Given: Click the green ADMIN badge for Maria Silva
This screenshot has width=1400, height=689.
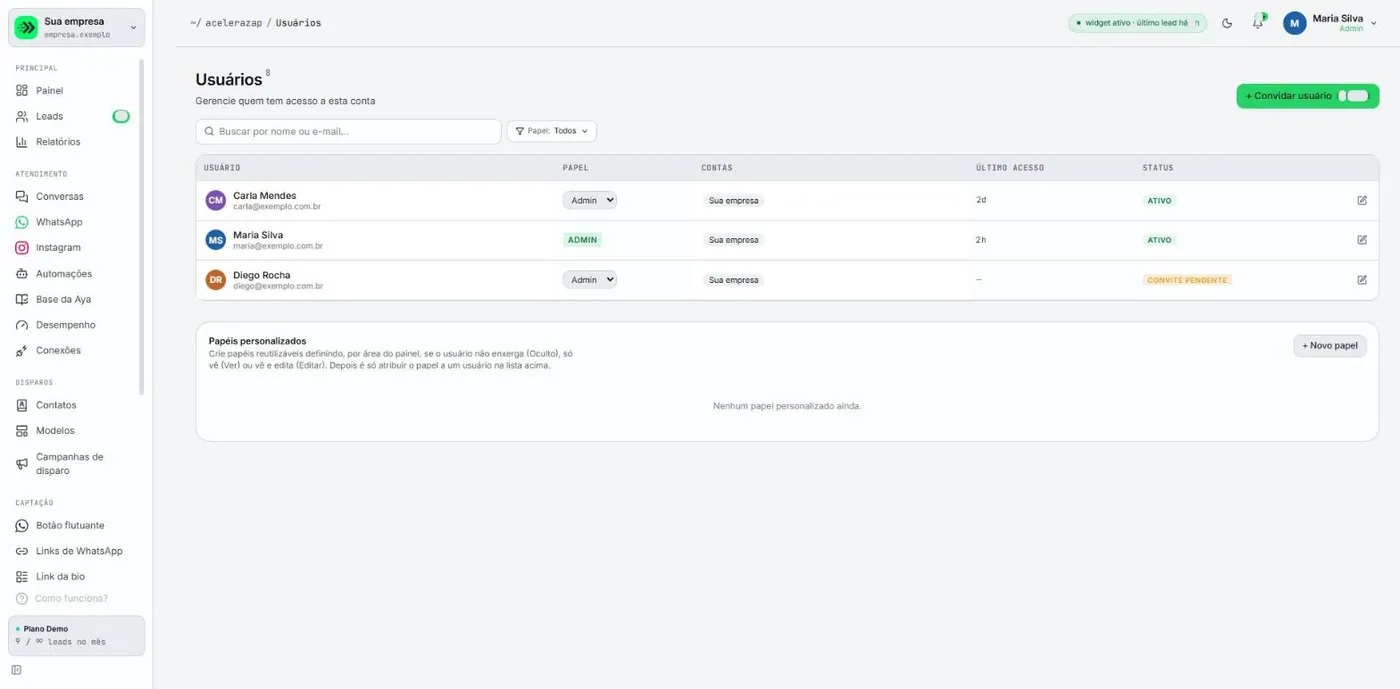Looking at the screenshot, I should click(582, 240).
